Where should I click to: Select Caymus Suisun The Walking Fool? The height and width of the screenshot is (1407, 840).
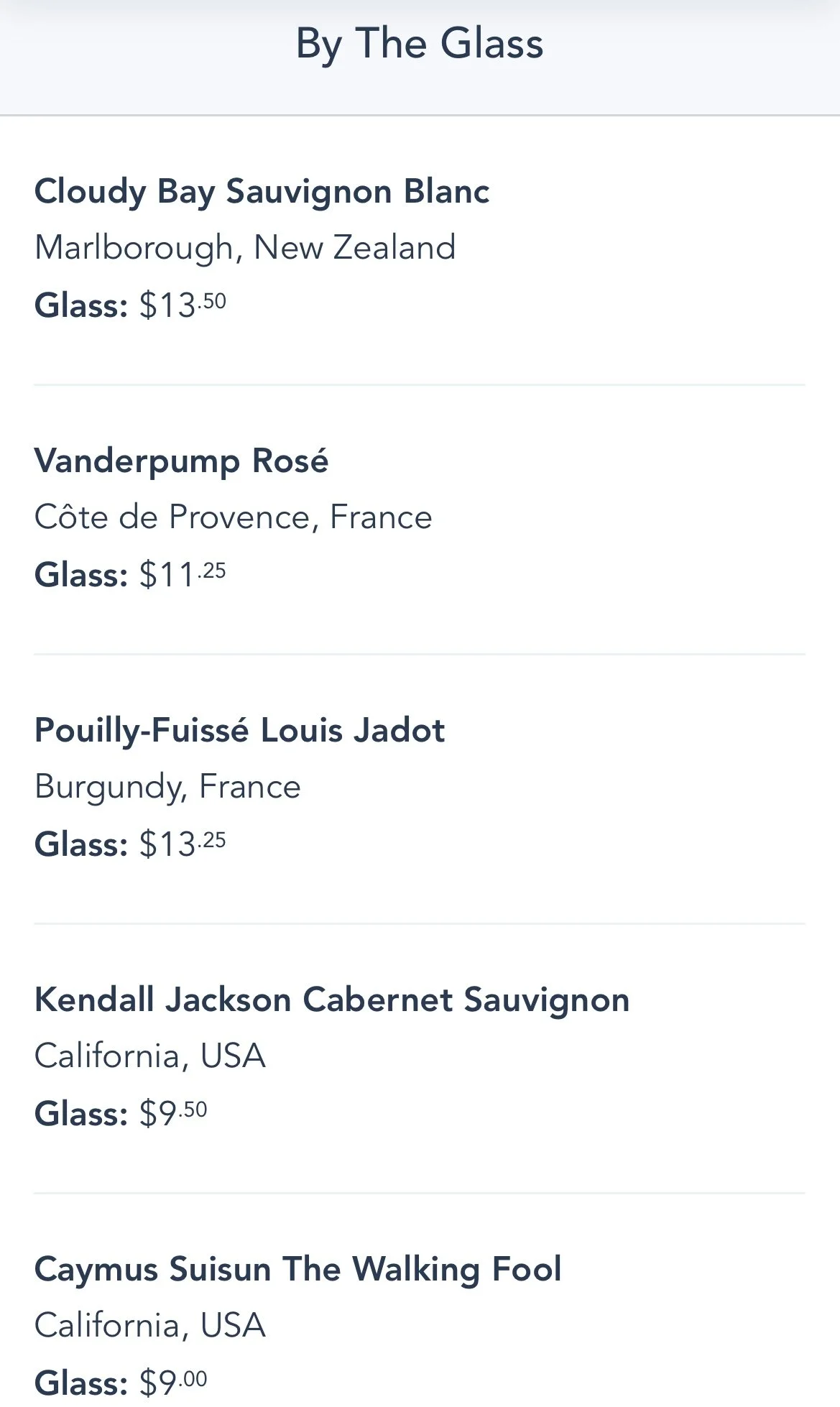tap(297, 1269)
